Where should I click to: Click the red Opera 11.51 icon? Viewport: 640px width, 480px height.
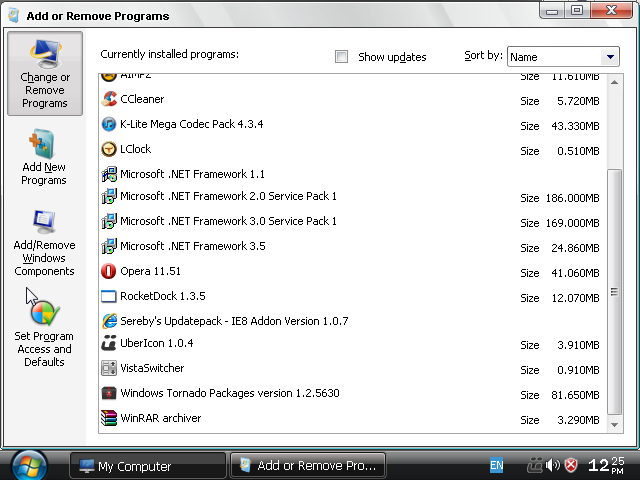(x=109, y=271)
